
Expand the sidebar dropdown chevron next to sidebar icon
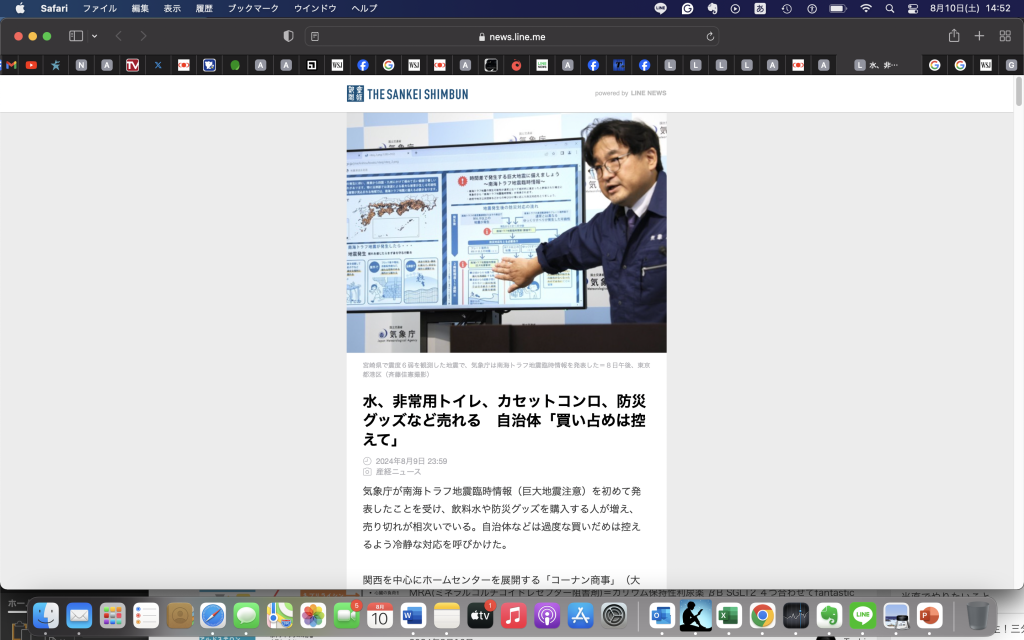click(x=94, y=34)
